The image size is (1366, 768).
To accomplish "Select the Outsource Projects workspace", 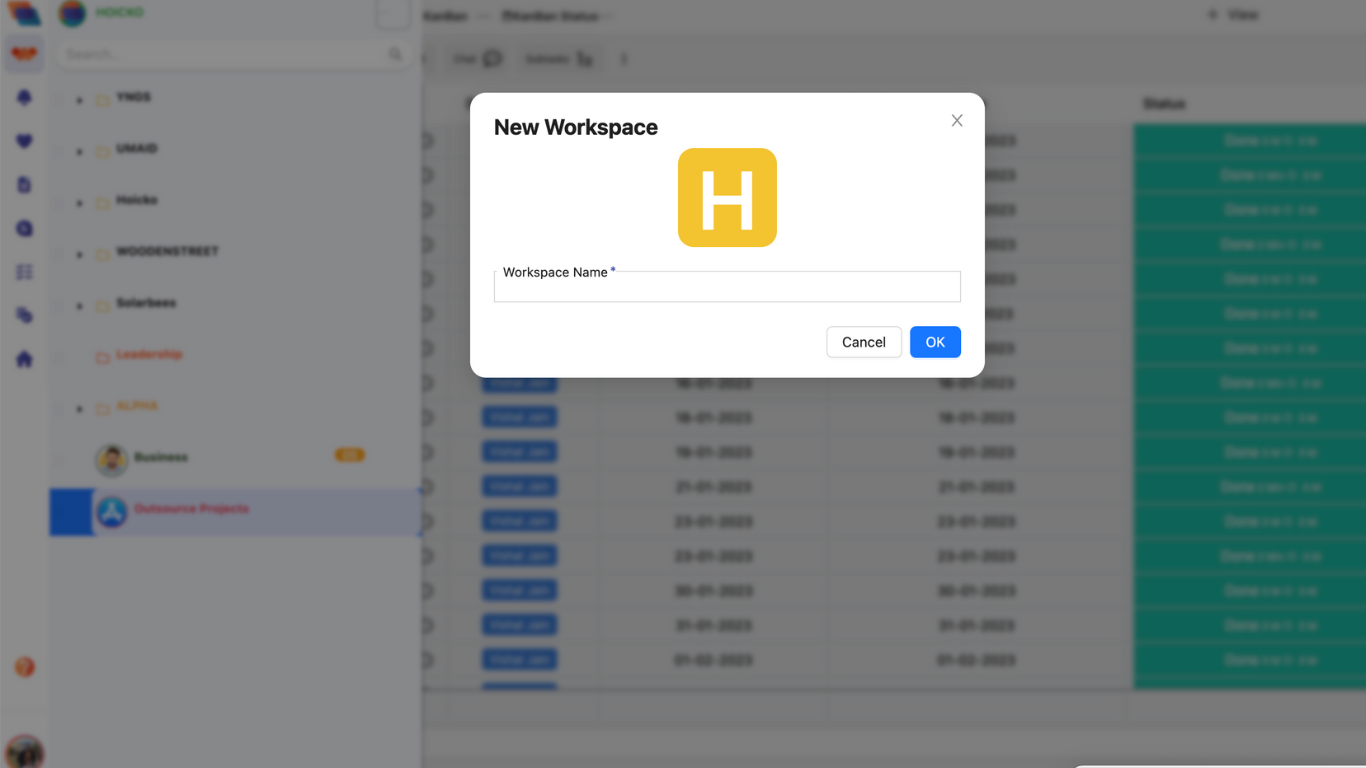I will click(x=191, y=509).
